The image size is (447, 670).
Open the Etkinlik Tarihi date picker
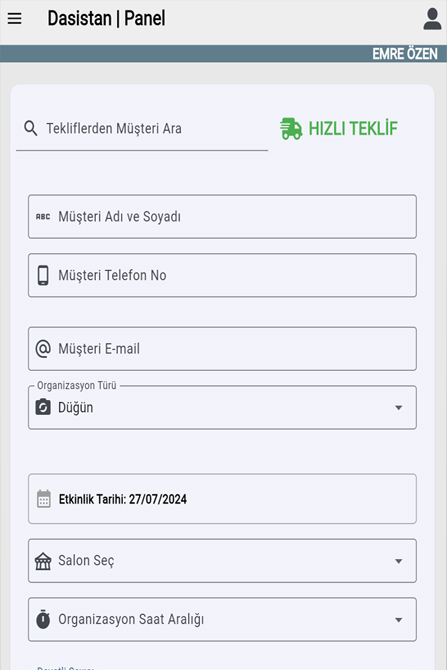click(x=222, y=499)
